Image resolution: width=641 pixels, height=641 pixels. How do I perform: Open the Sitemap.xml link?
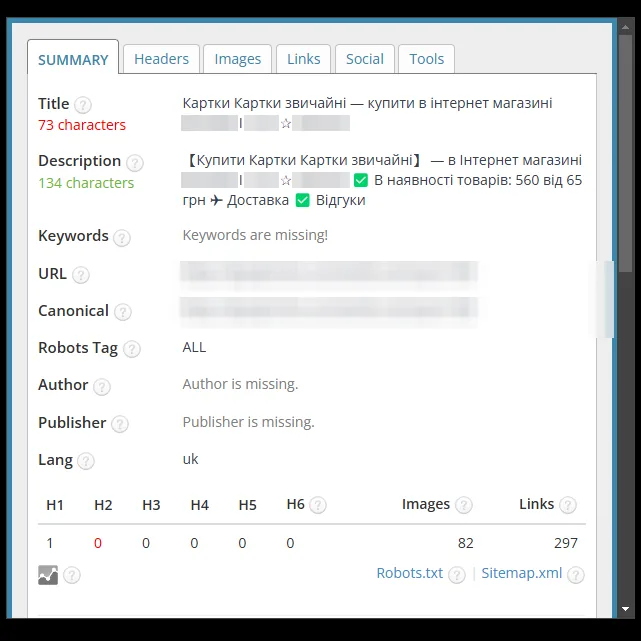522,573
